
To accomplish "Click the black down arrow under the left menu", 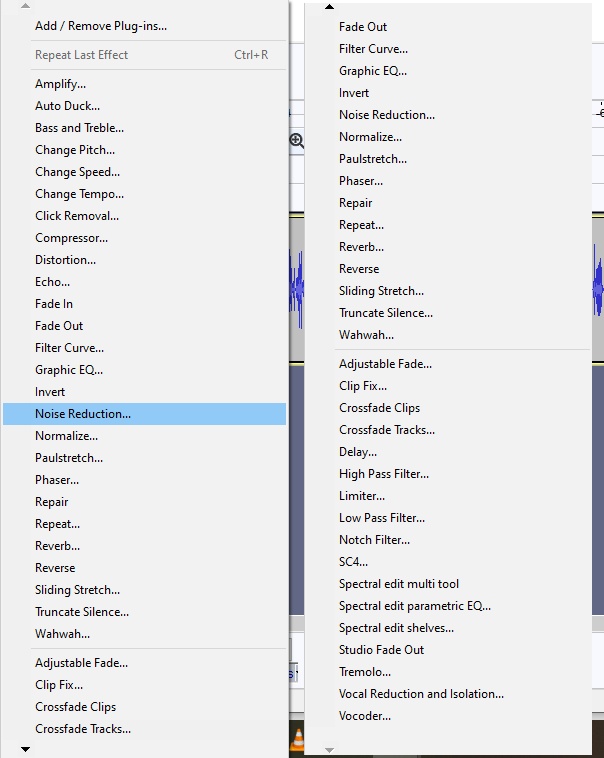I will coord(26,749).
